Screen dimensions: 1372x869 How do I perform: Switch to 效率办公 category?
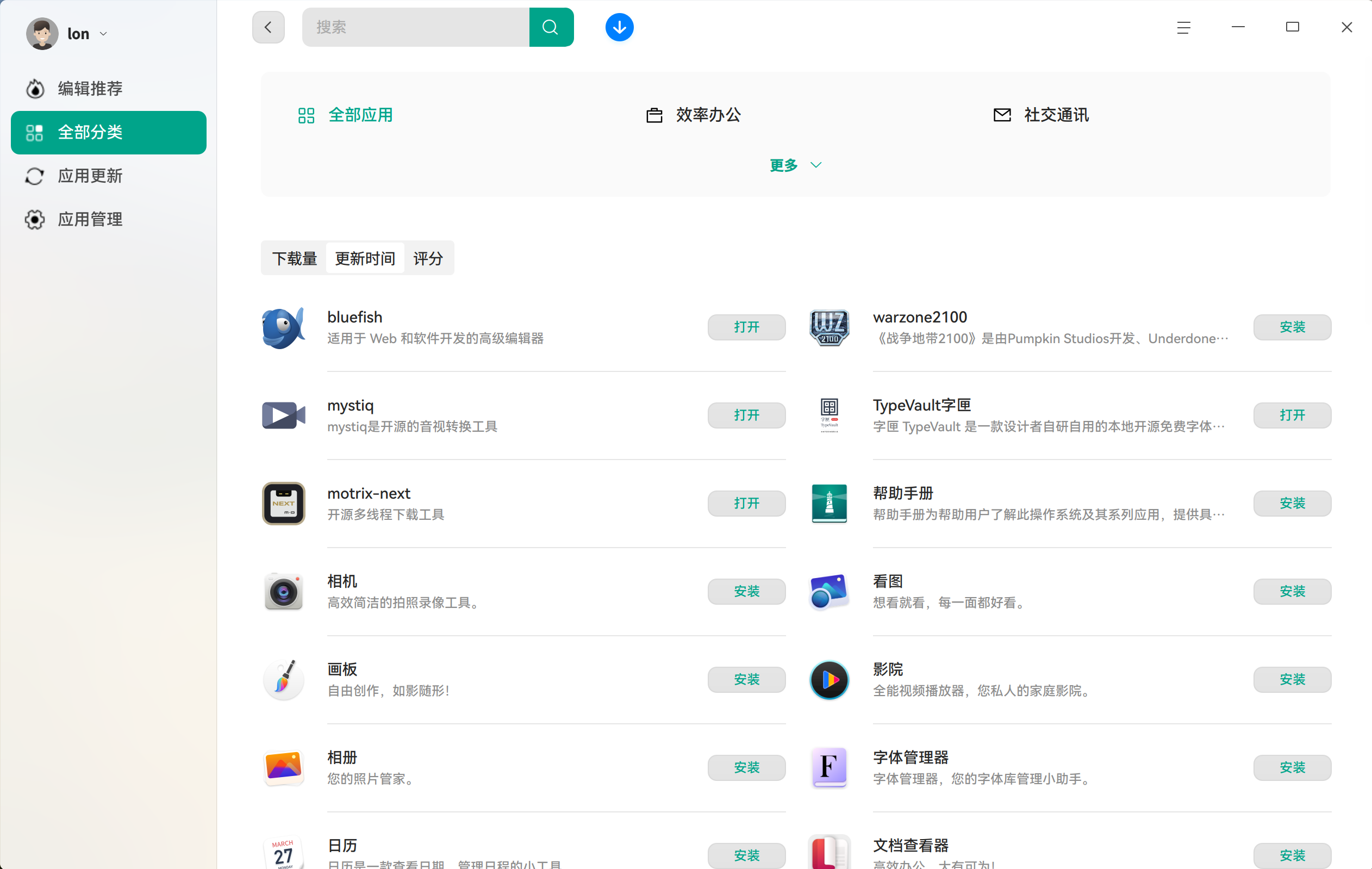pyautogui.click(x=708, y=115)
